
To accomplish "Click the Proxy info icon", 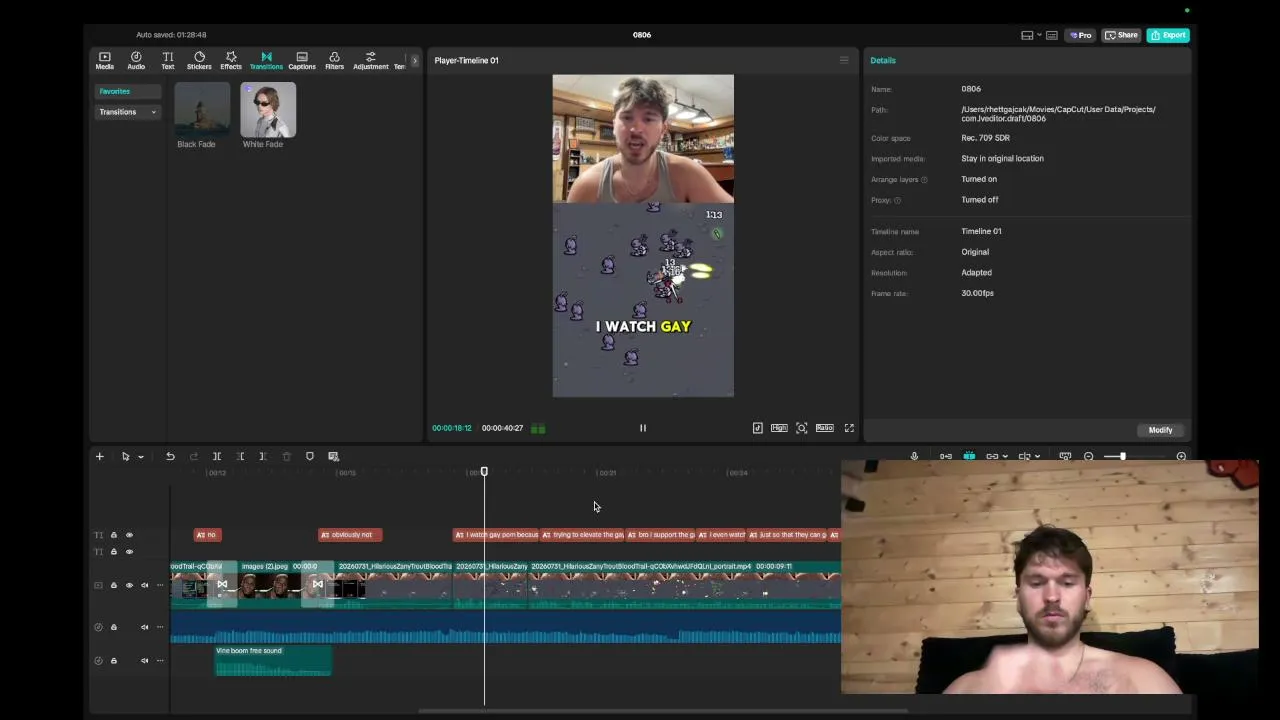I will (897, 200).
